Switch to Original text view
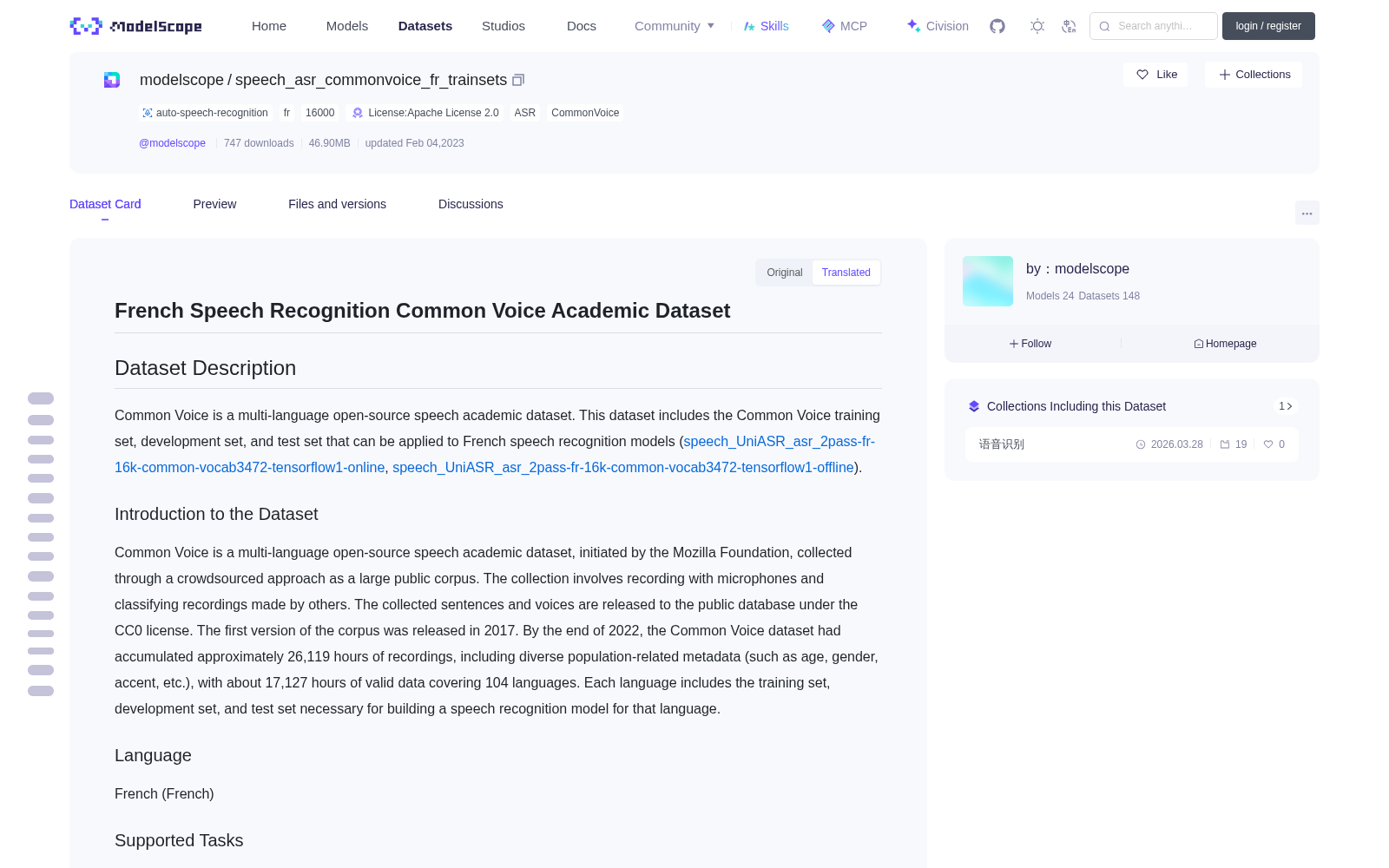 coord(785,273)
